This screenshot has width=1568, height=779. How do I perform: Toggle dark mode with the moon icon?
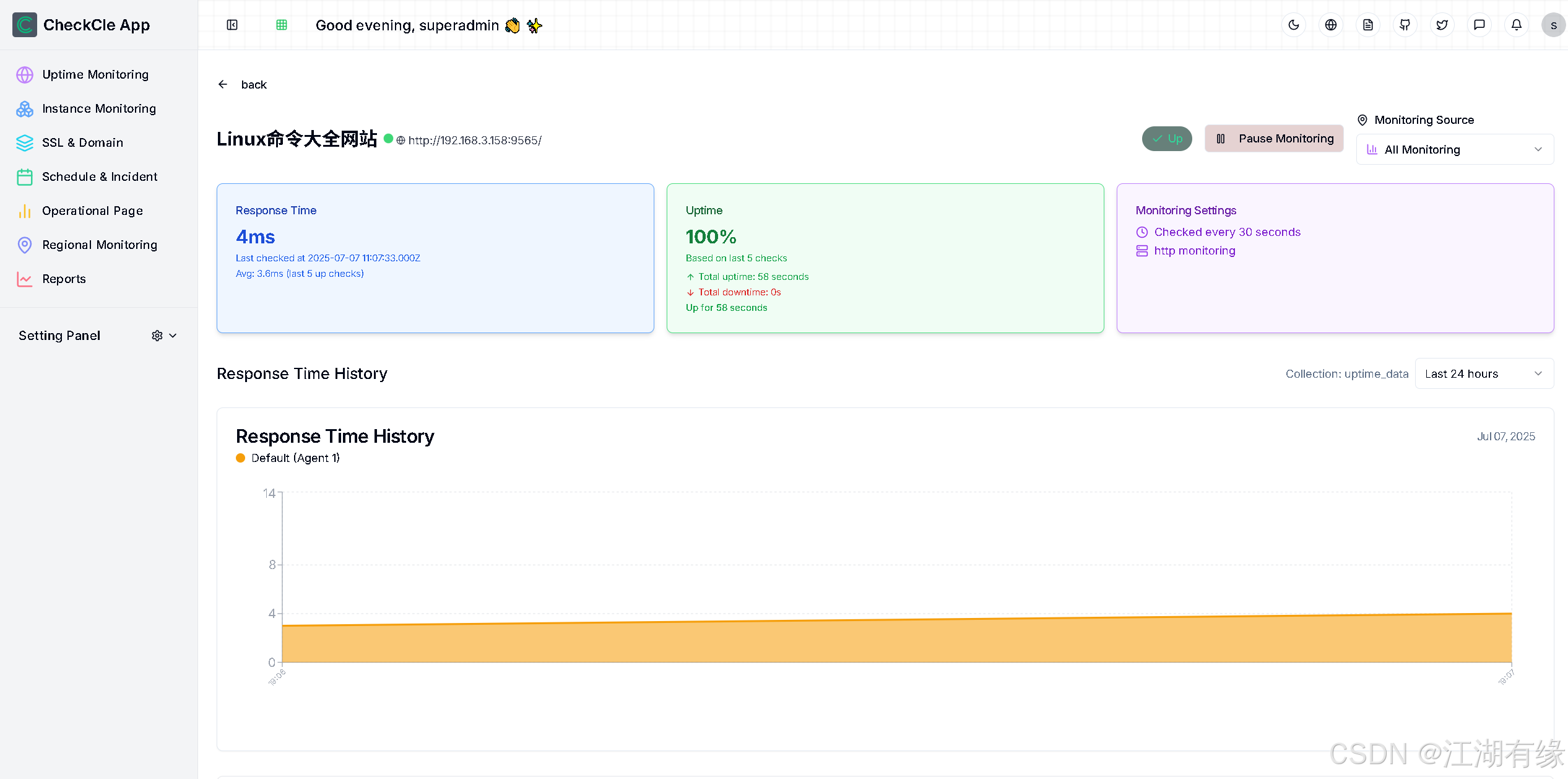click(x=1293, y=25)
